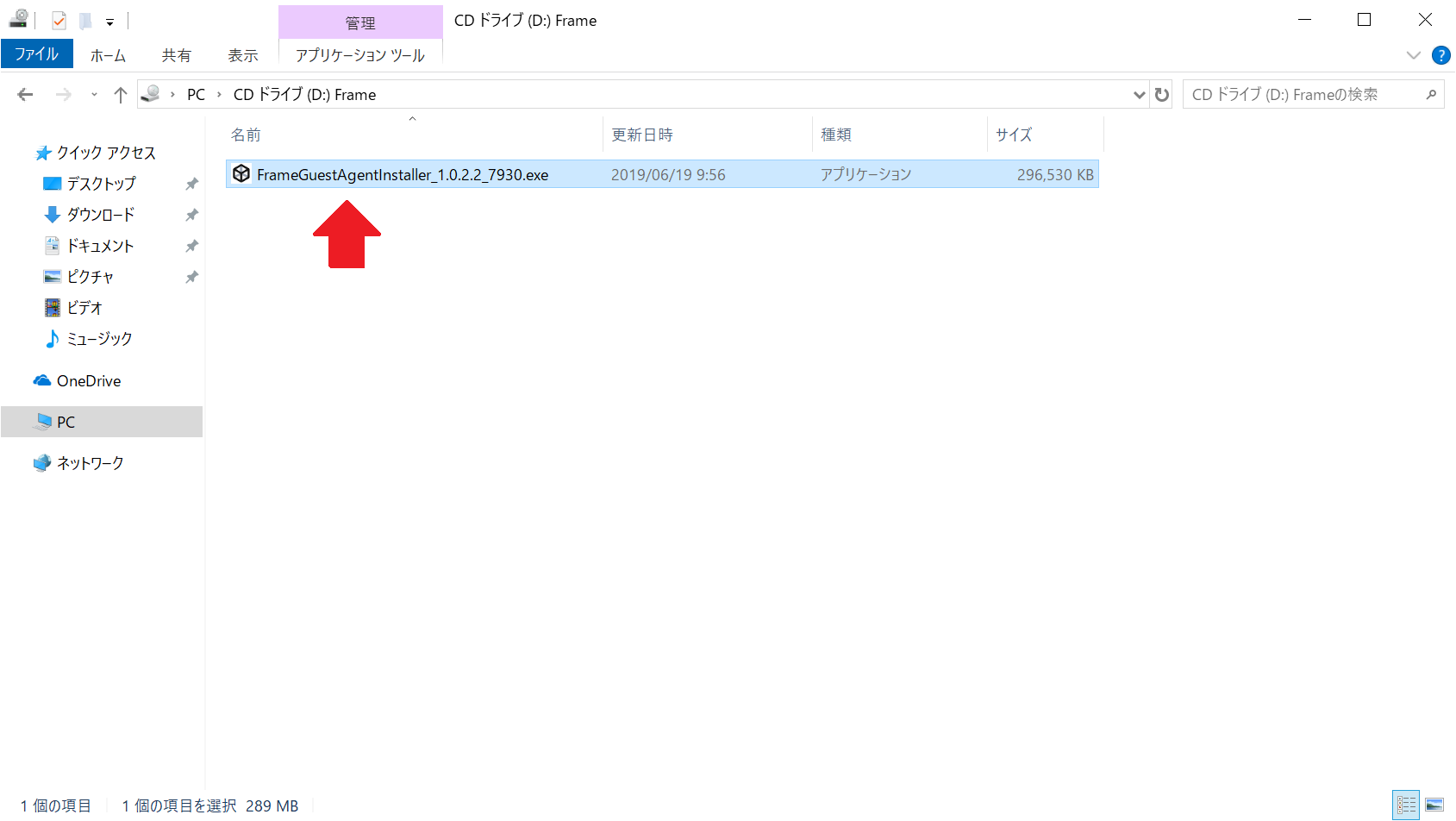Click the pin icon beside ダウンロード
Image resolution: width=1456 pixels, height=821 pixels.
coord(191,215)
